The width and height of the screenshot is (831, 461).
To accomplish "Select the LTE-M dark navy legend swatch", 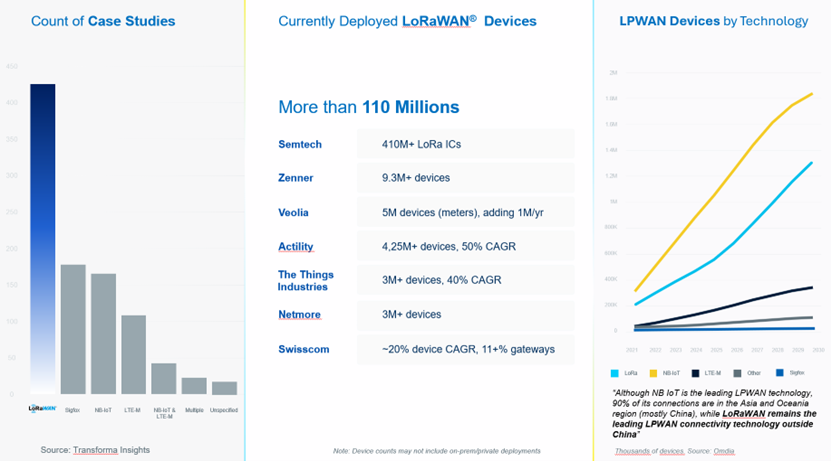I will (695, 373).
